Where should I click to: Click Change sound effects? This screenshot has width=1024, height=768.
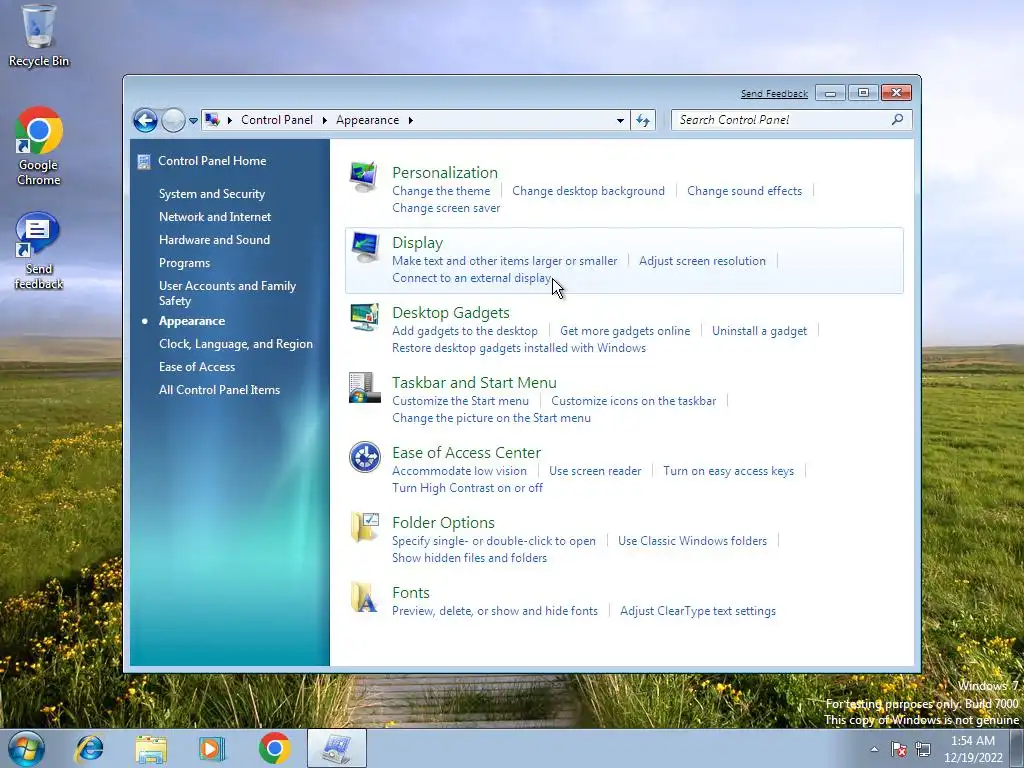[744, 191]
